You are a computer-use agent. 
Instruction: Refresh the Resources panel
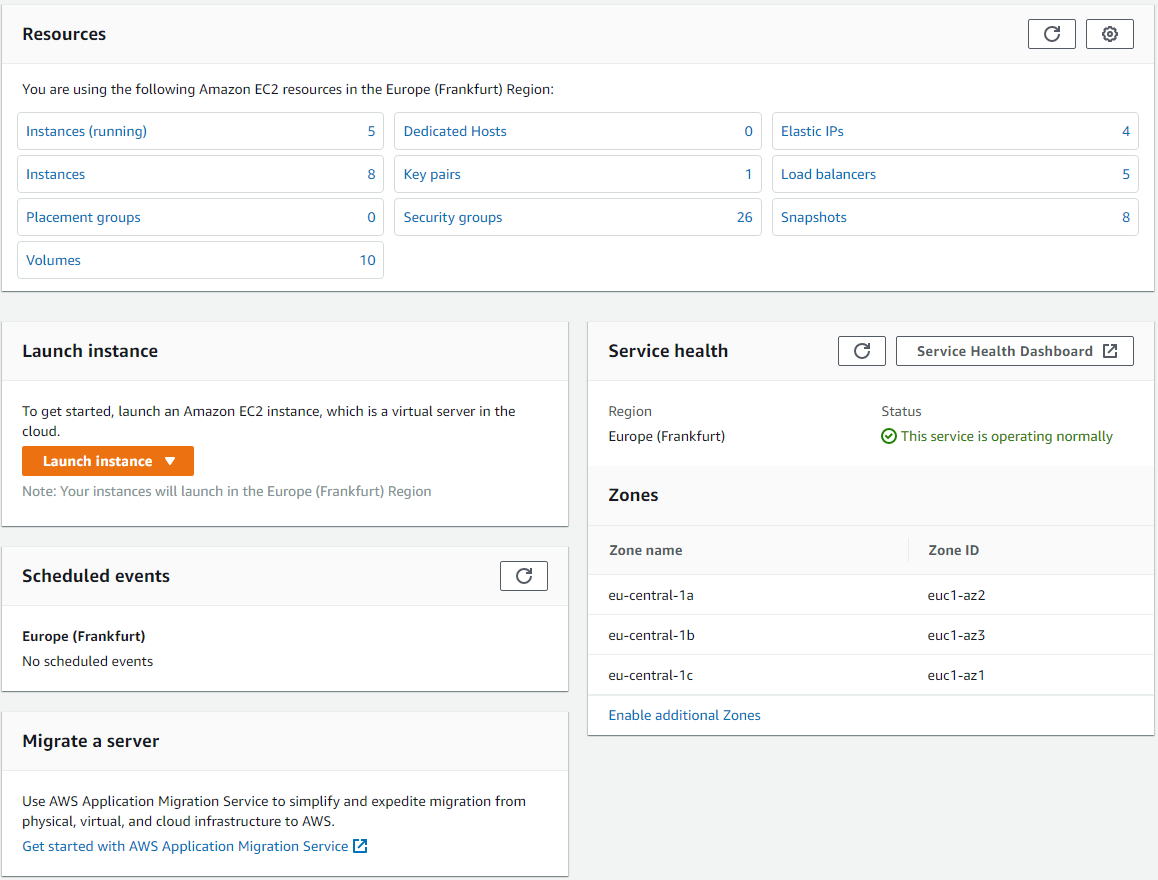1051,33
